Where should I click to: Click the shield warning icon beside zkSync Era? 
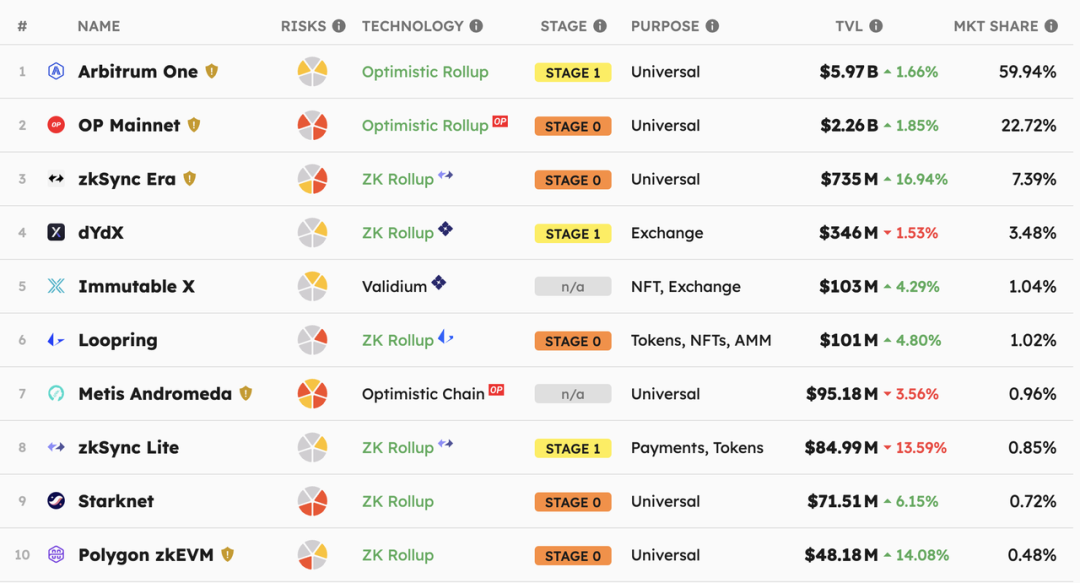[x=189, y=178]
